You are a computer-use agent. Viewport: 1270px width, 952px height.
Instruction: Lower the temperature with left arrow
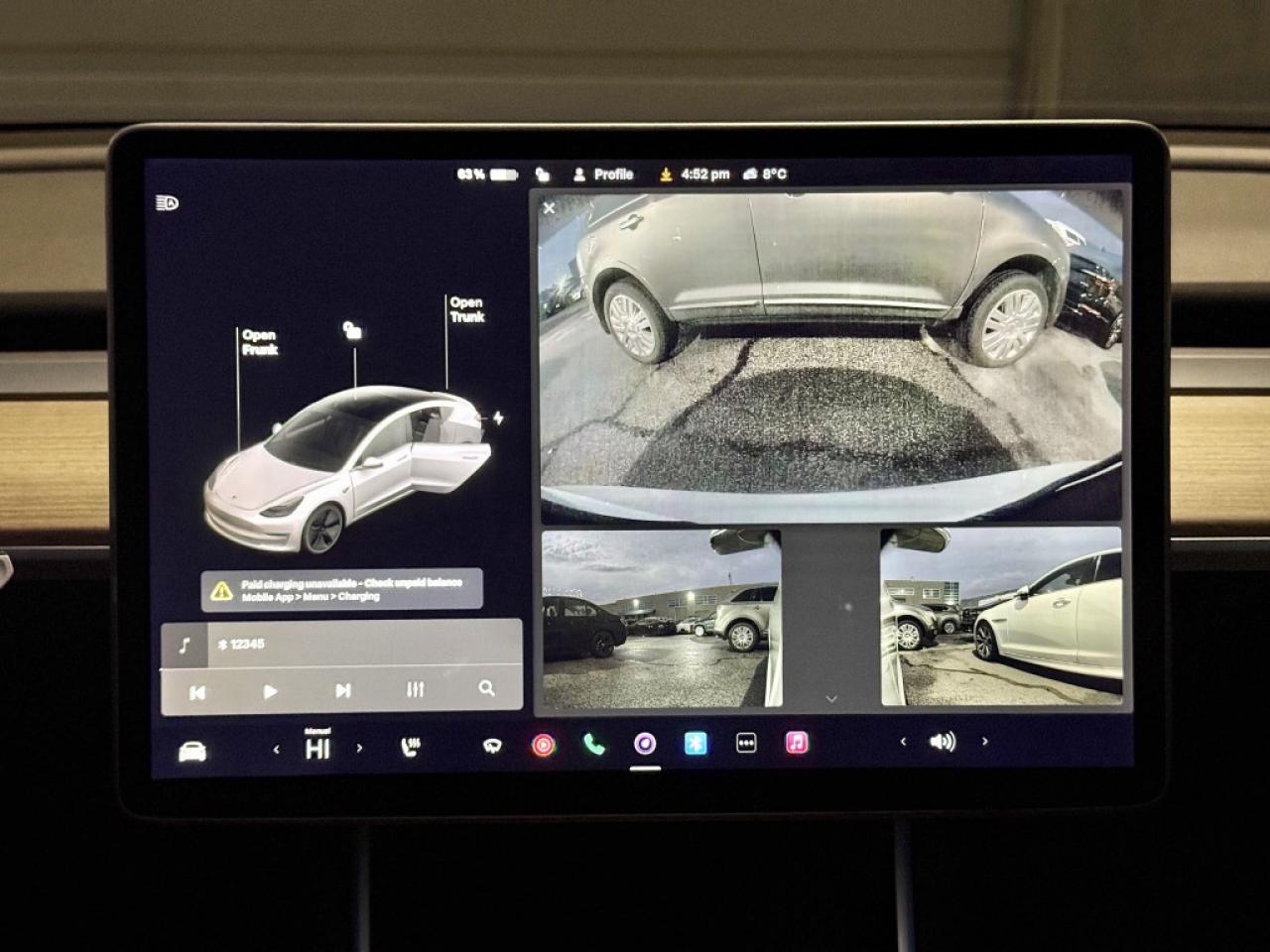click(276, 749)
